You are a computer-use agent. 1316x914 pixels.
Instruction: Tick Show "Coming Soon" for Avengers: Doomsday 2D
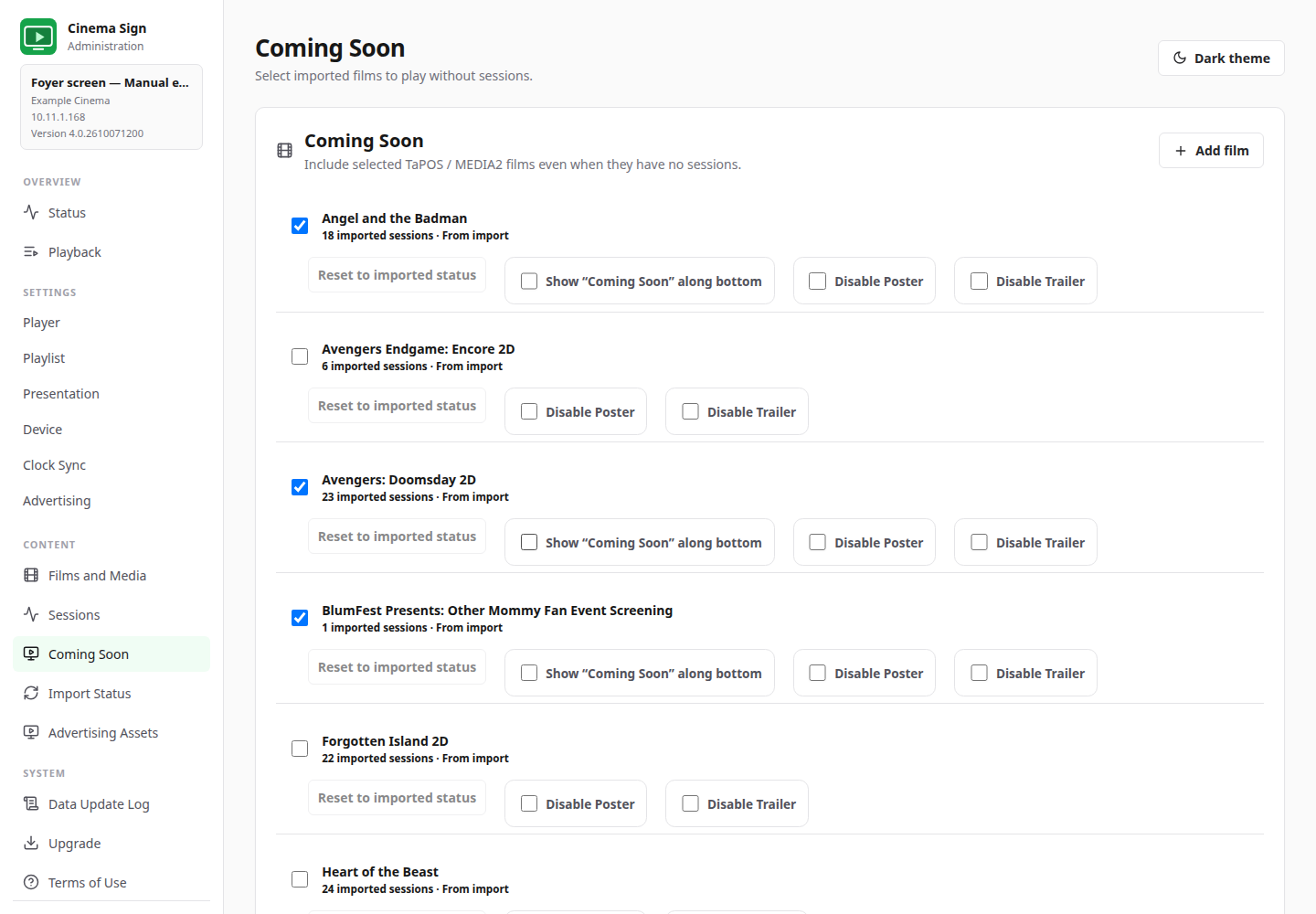click(529, 543)
